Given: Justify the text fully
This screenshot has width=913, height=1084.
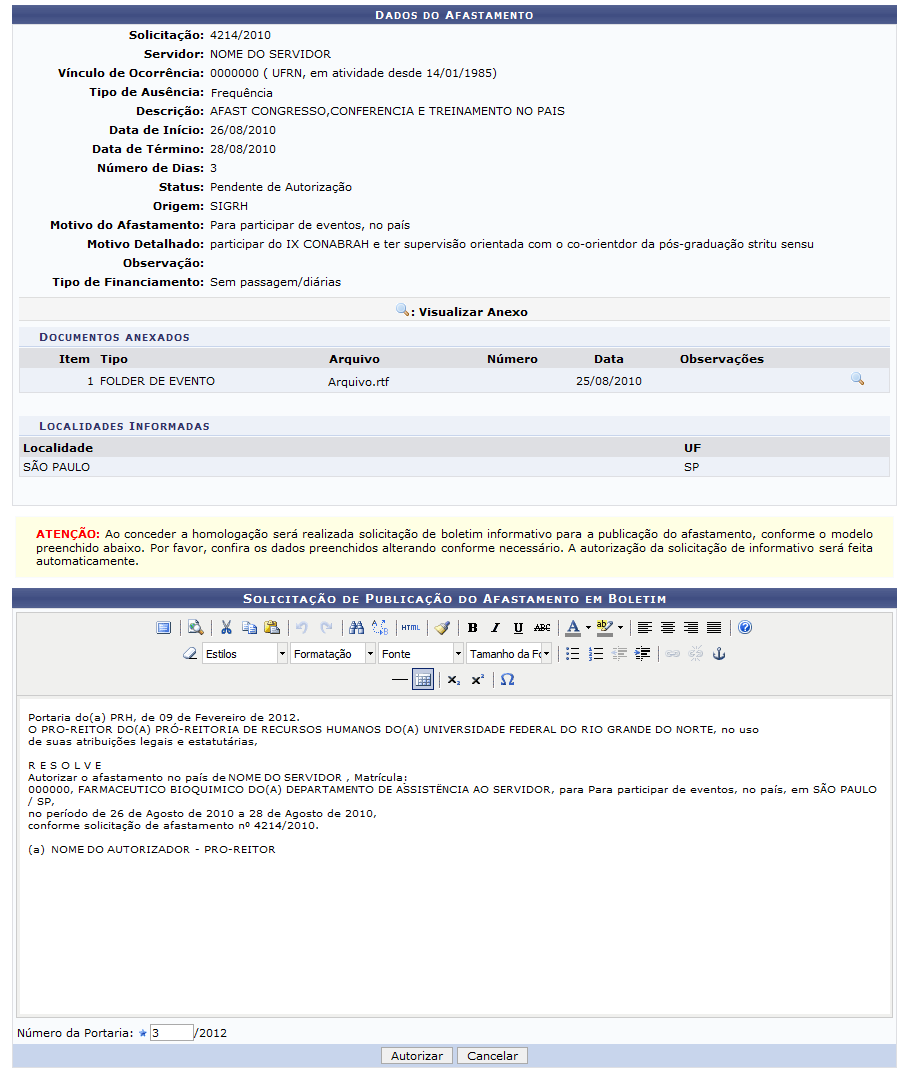Looking at the screenshot, I should click(x=714, y=628).
